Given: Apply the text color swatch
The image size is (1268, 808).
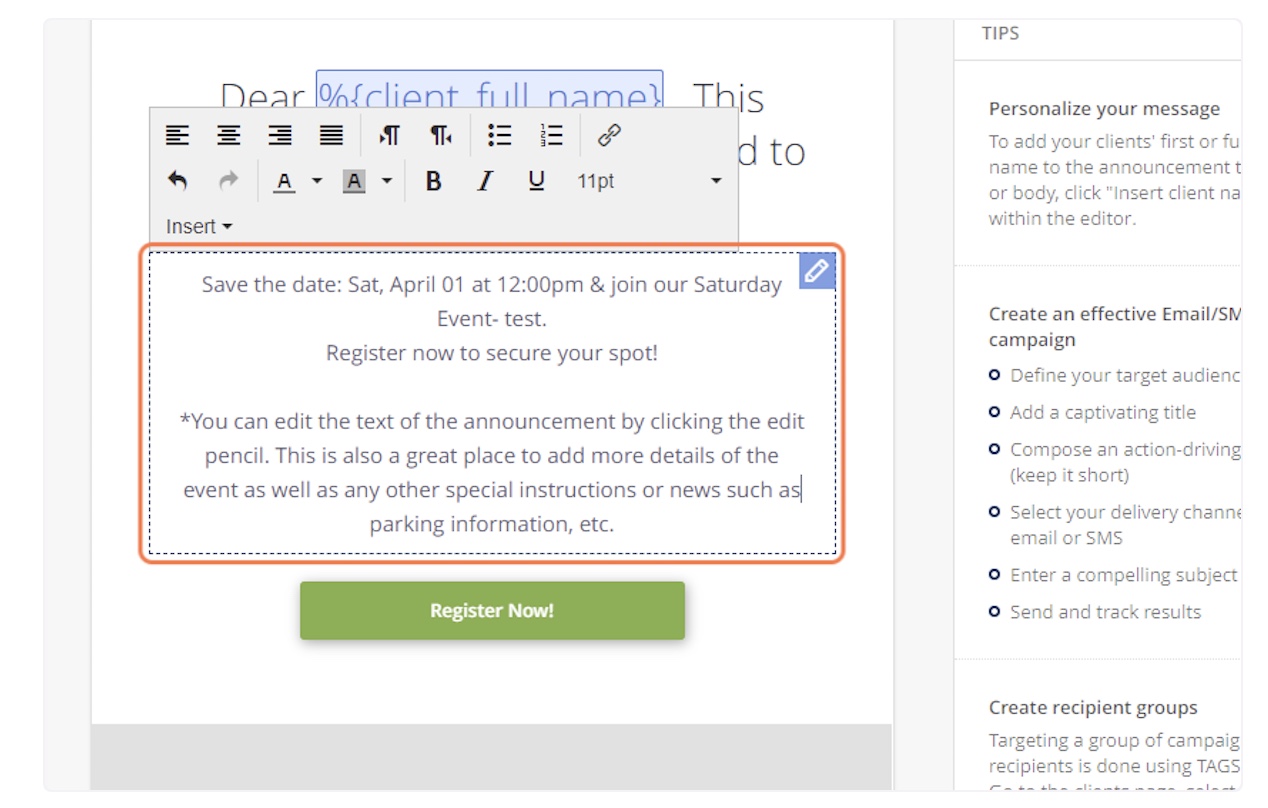Looking at the screenshot, I should pos(285,181).
